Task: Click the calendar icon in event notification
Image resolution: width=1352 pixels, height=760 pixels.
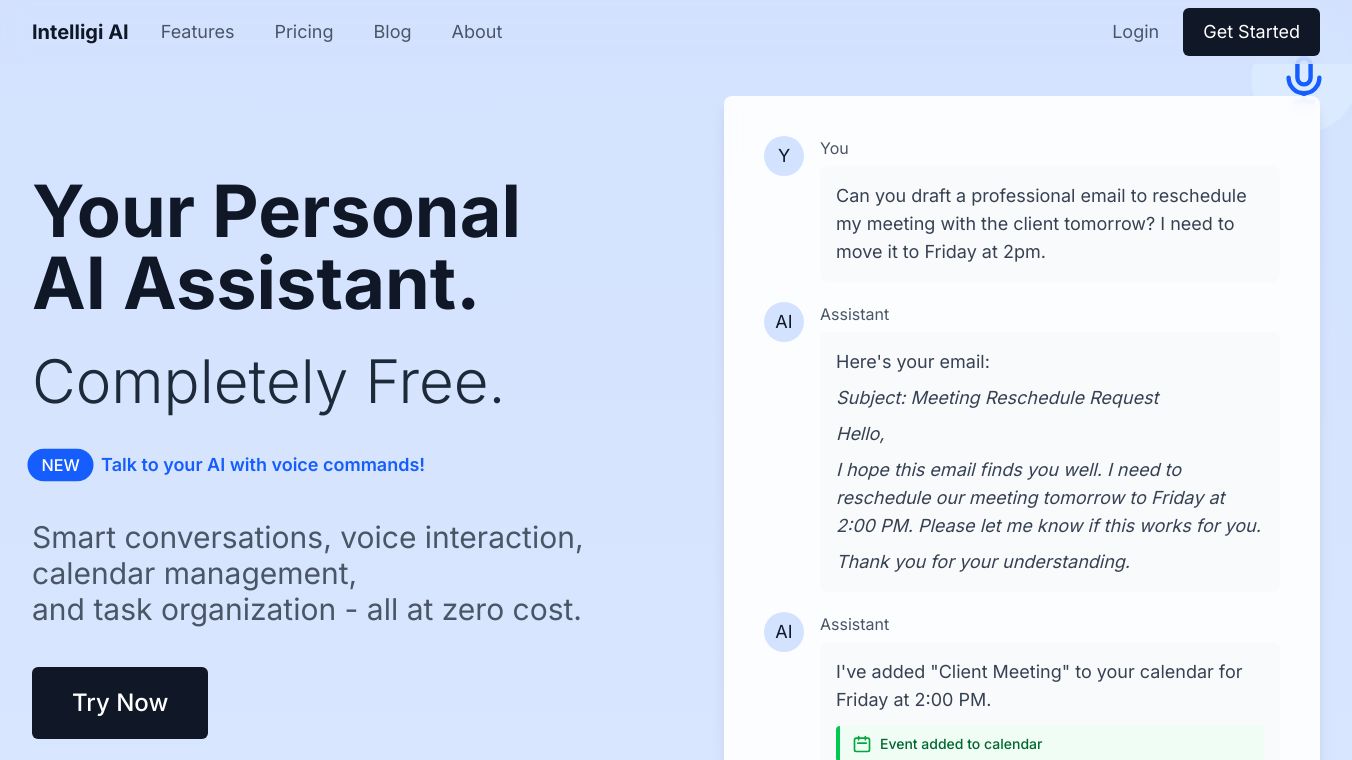Action: pos(862,744)
